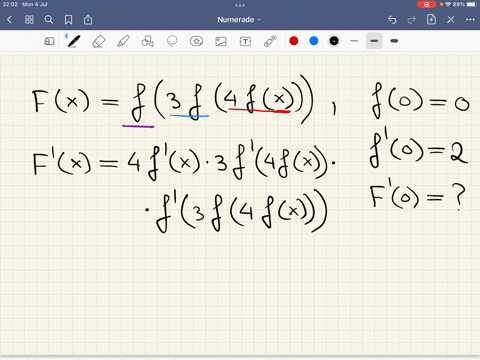Select the Image insert tool
Screen dimensions: 480x360
point(221,41)
